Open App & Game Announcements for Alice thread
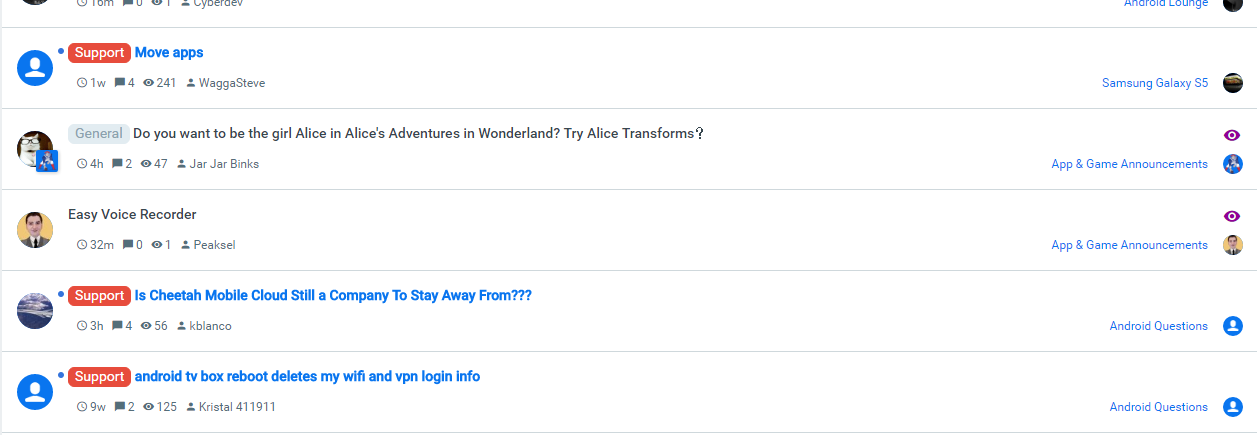Screen dimensions: 1257x435 (x=1129, y=164)
